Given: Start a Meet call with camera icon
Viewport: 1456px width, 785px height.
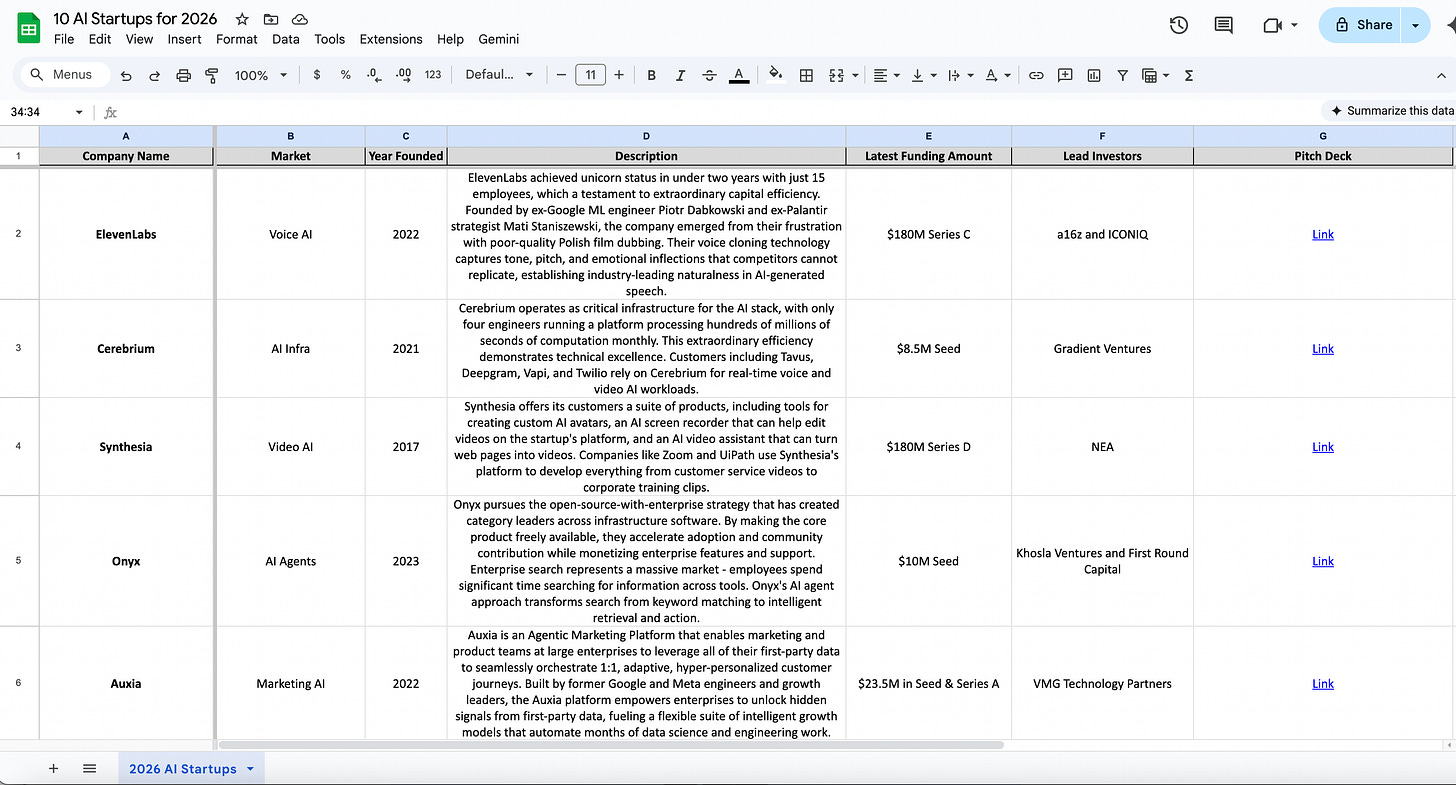Looking at the screenshot, I should point(1272,25).
